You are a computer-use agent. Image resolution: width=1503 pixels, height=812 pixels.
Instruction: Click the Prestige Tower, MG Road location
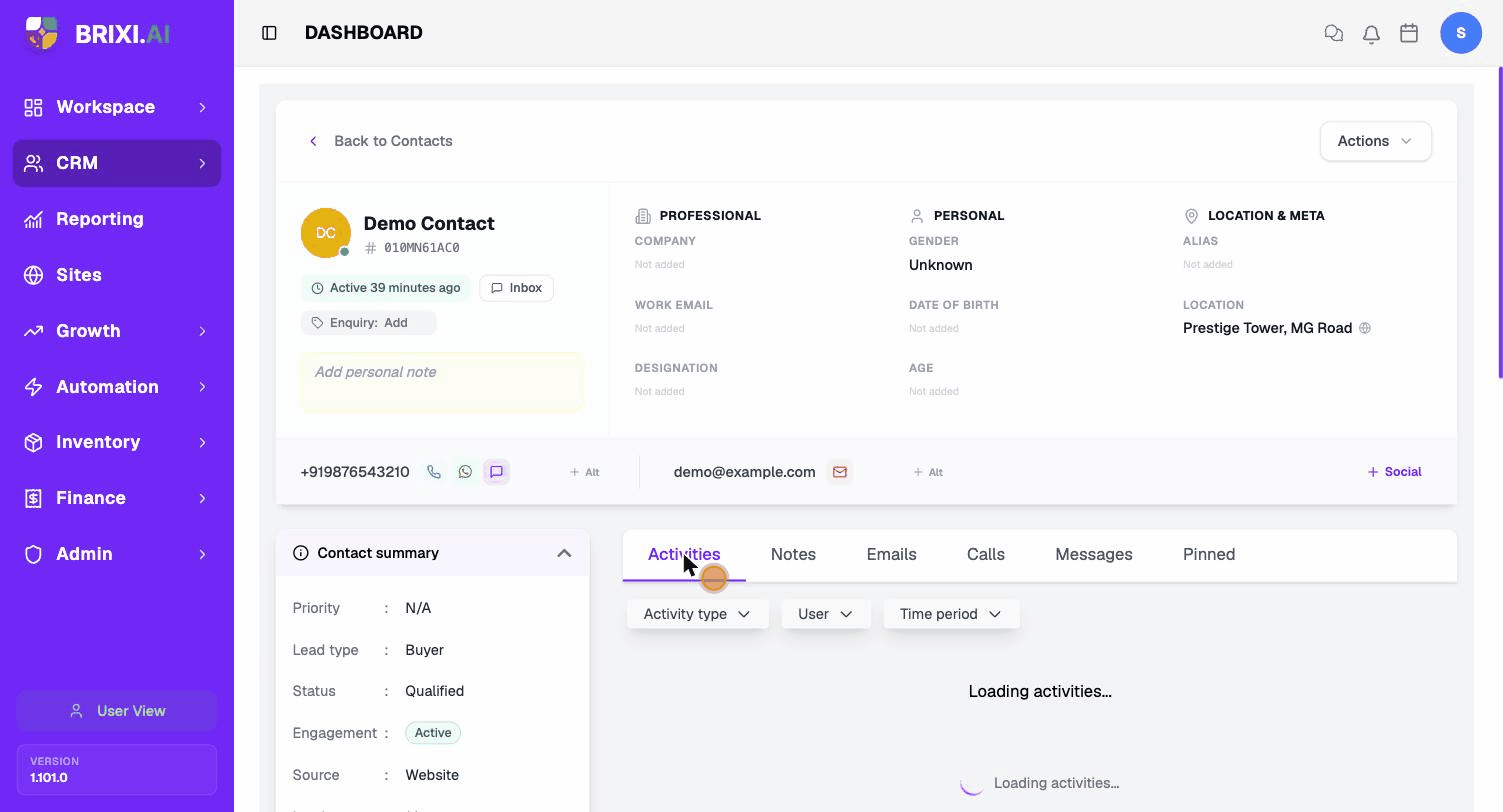click(1267, 328)
